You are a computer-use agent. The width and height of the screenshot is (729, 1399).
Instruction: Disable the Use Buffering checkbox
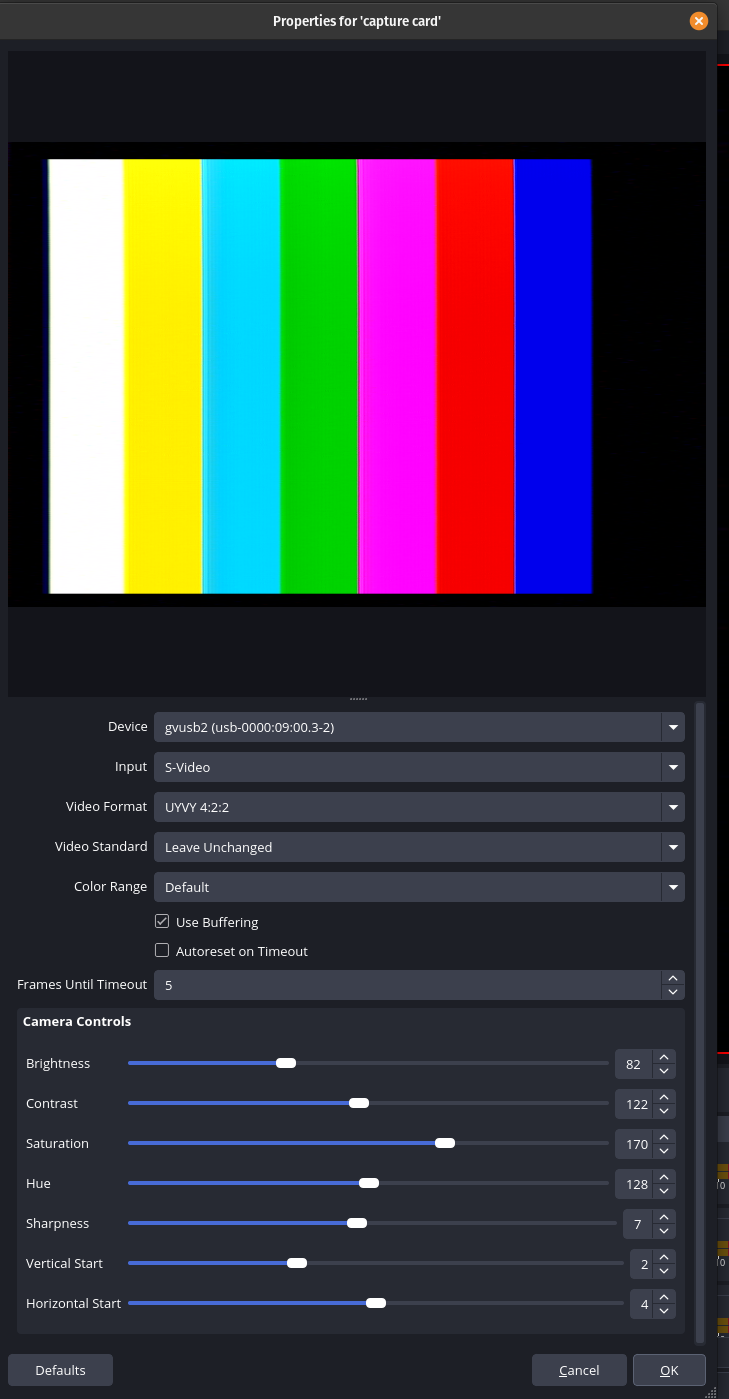[162, 921]
